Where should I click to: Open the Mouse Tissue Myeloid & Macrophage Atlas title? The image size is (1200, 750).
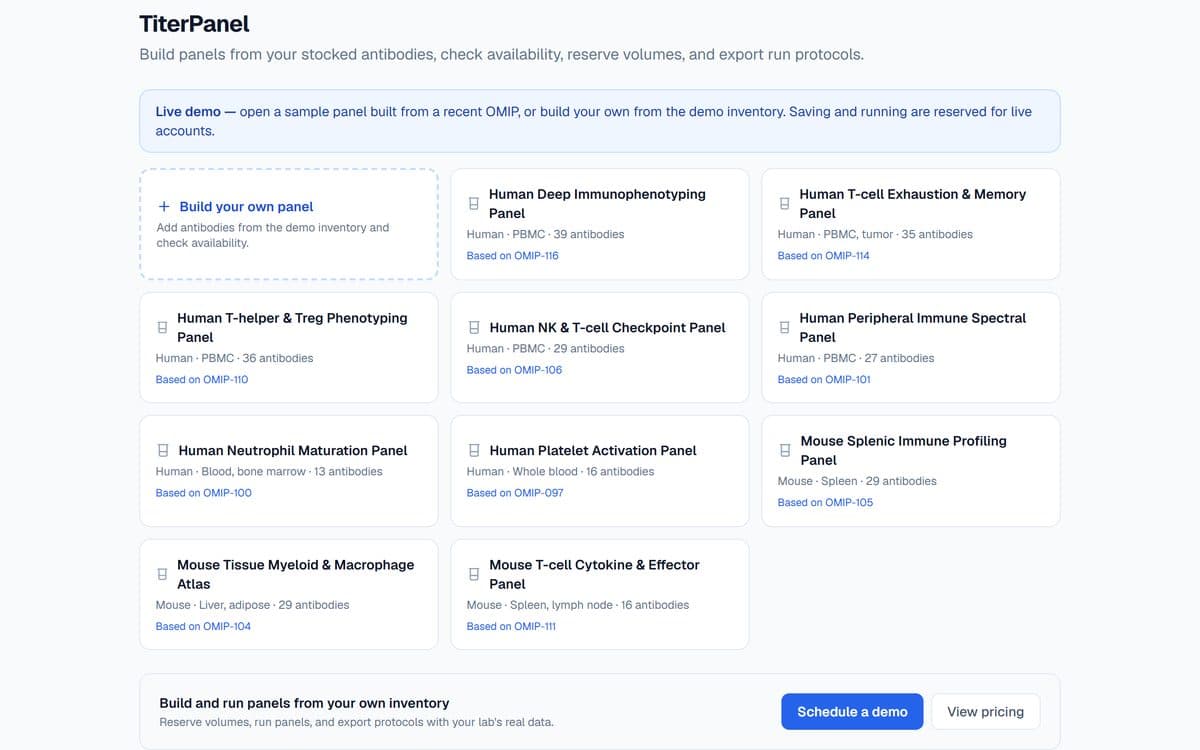point(295,574)
